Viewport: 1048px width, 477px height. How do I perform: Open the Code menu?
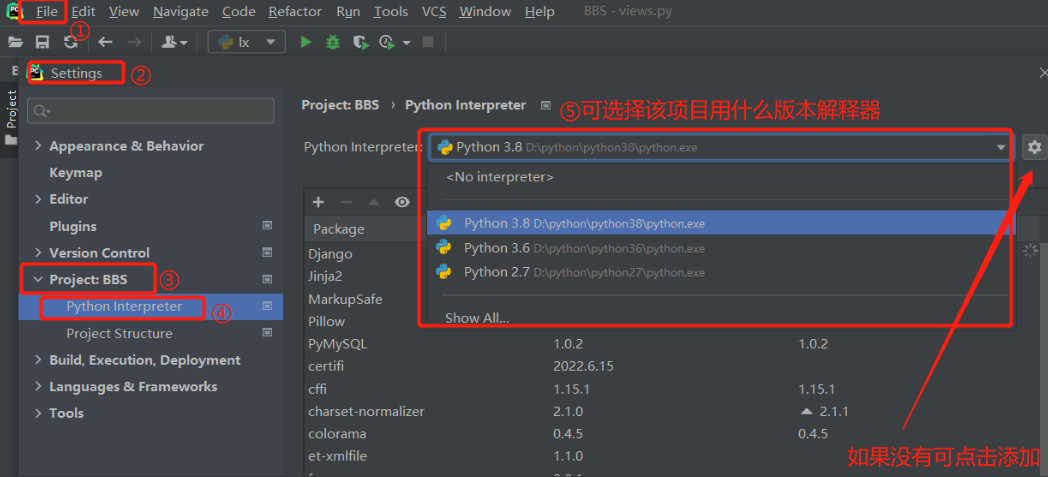pos(239,11)
